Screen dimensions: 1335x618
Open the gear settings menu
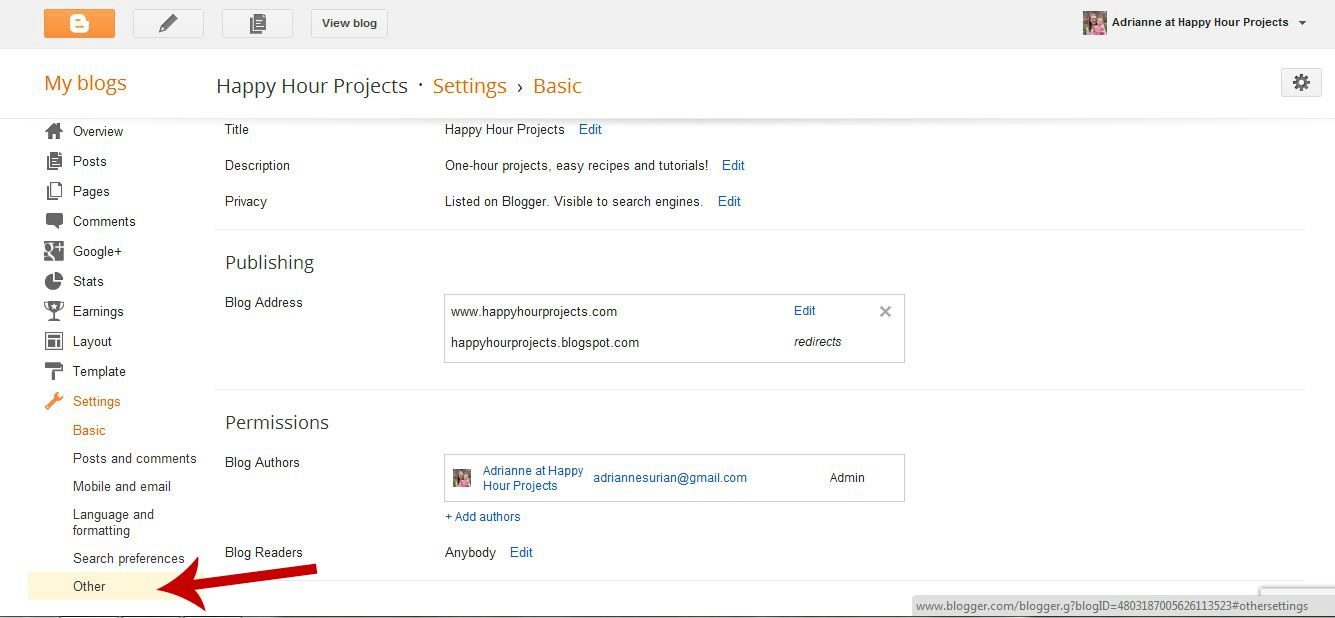coord(1301,83)
